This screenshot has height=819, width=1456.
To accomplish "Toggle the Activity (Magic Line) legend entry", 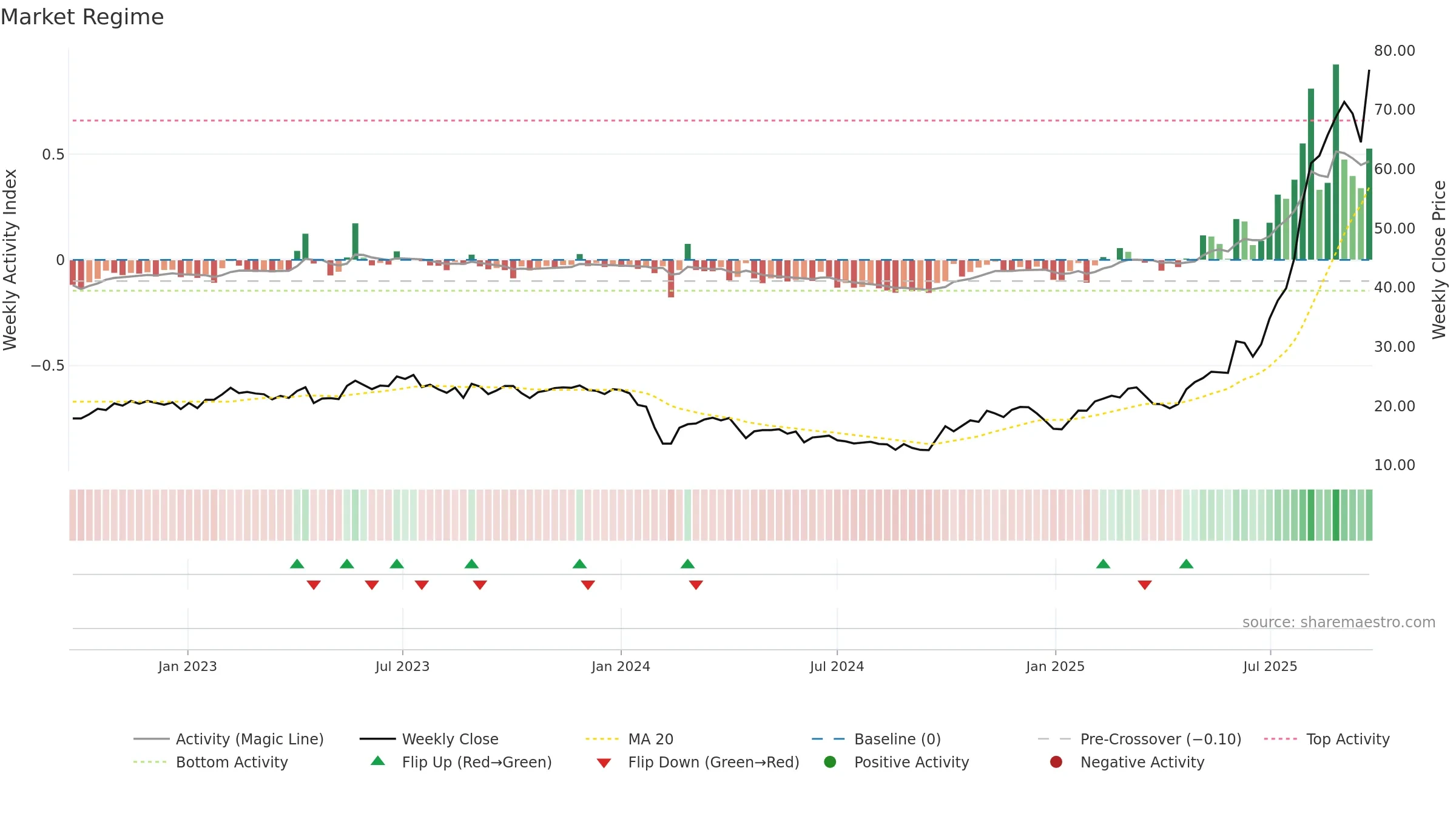I will [229, 739].
